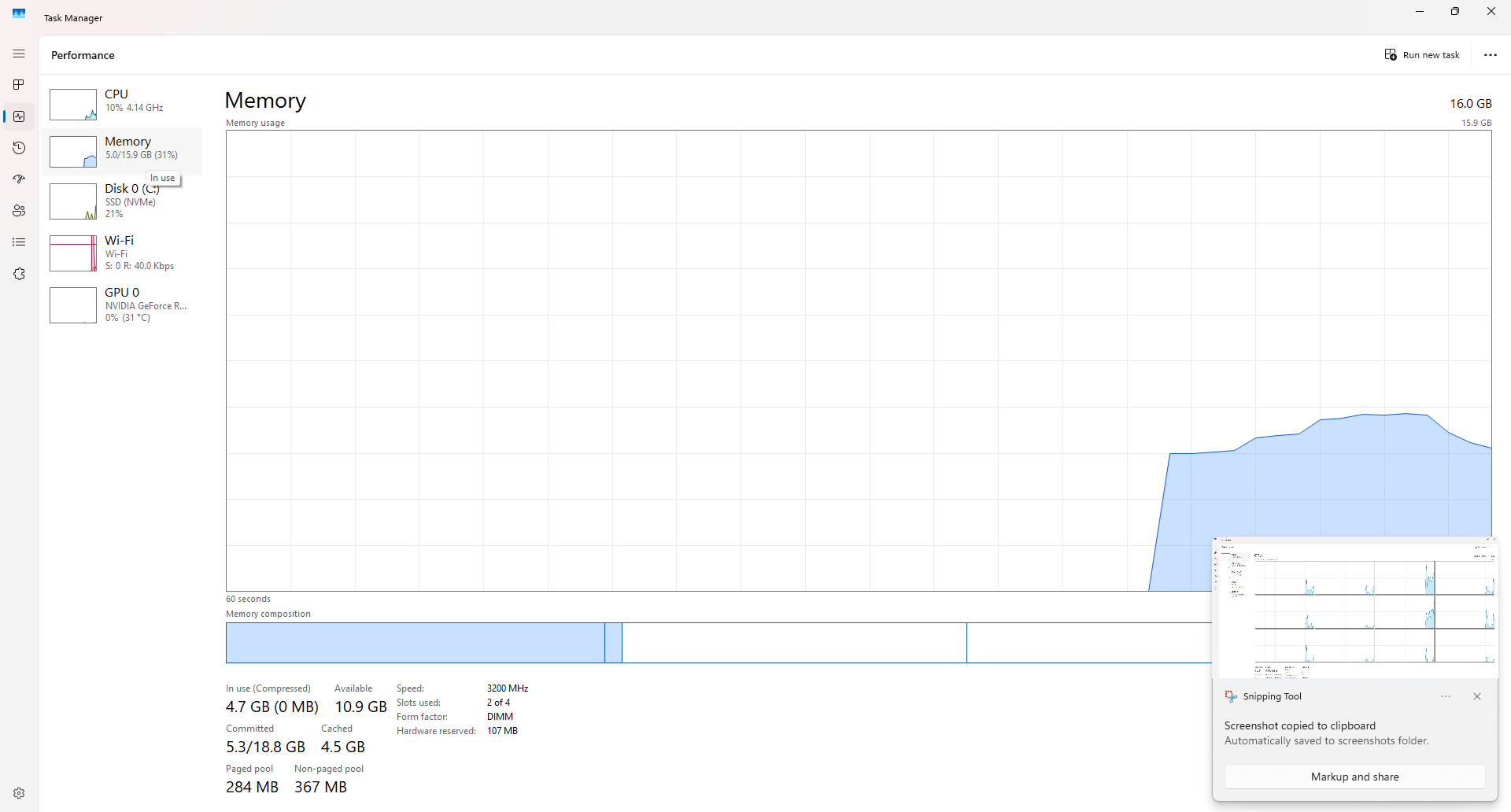Image resolution: width=1511 pixels, height=812 pixels.
Task: Open Snipping Tool notification options menu
Action: click(x=1446, y=696)
